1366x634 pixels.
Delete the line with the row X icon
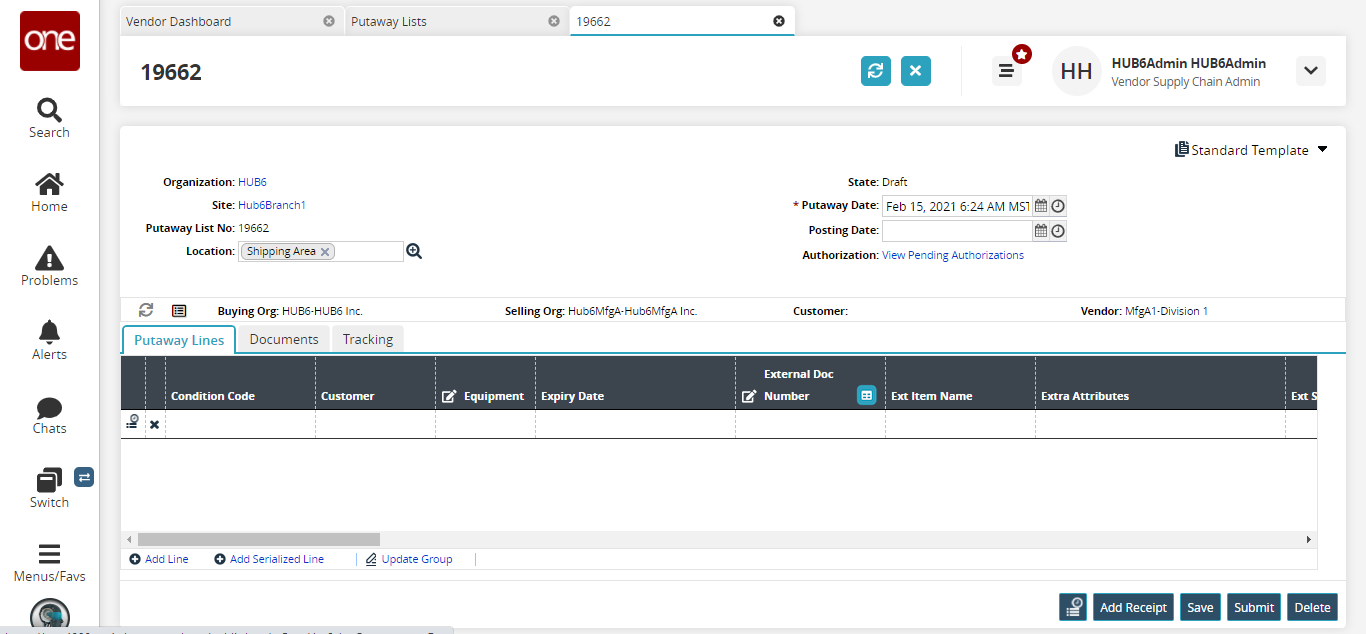(154, 425)
